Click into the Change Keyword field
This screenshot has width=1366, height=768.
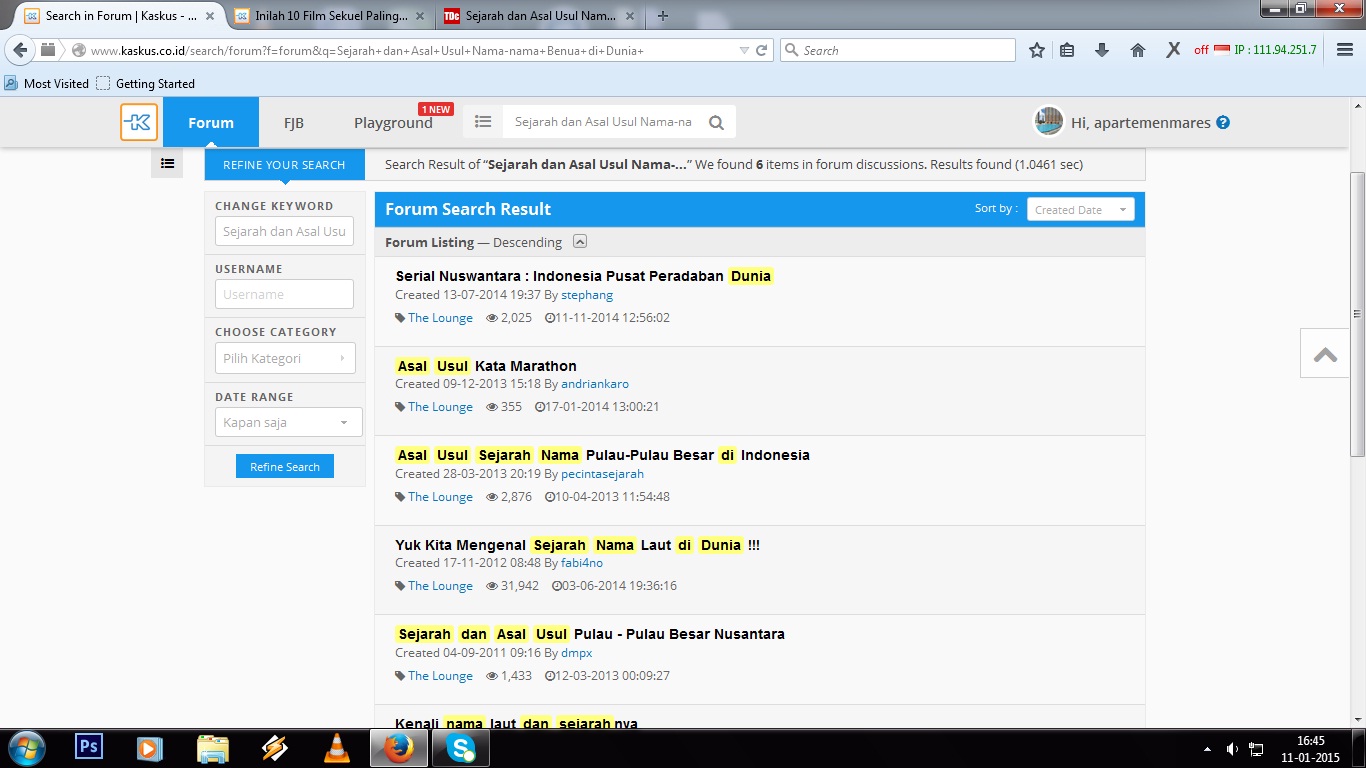[284, 231]
